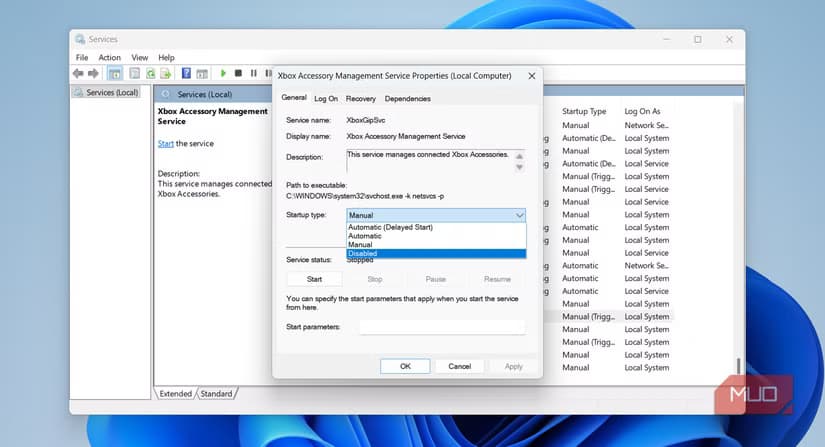Viewport: 825px width, 447px height.
Task: Click the Forward arrow in the toolbar
Action: click(x=93, y=74)
